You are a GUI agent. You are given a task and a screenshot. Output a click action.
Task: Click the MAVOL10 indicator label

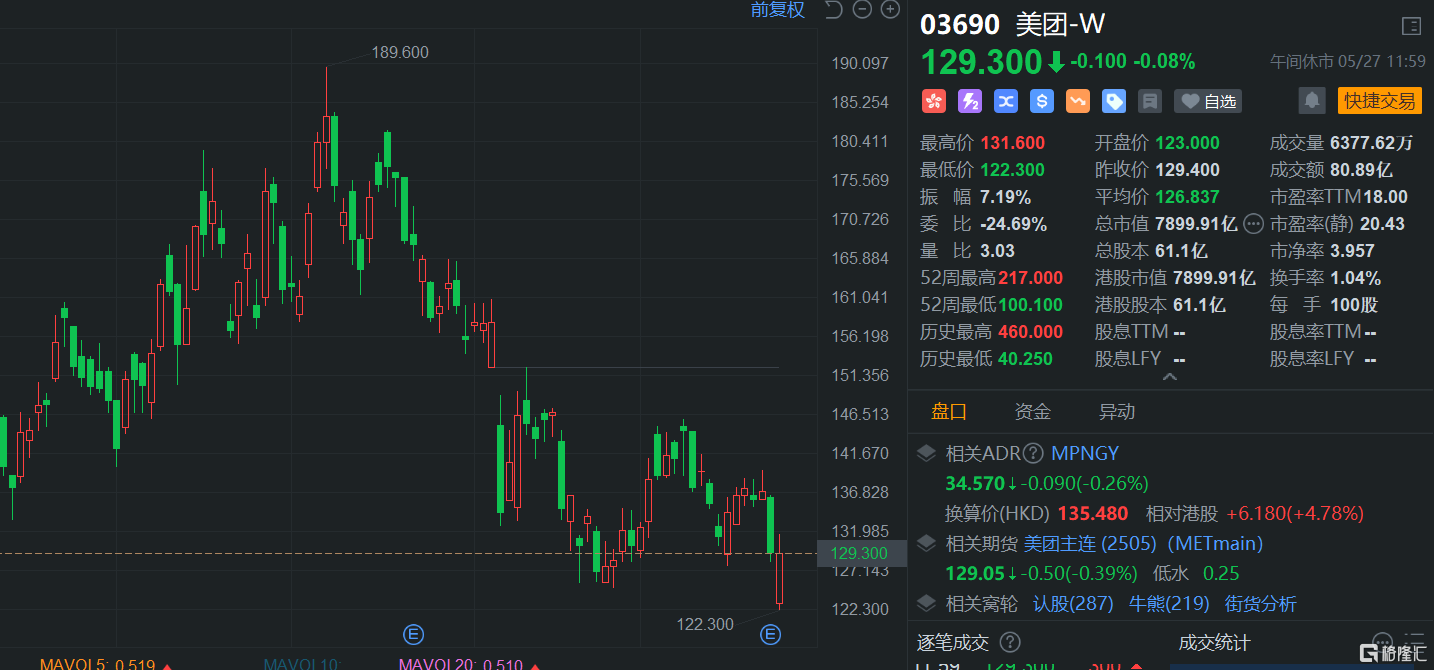[x=303, y=664]
